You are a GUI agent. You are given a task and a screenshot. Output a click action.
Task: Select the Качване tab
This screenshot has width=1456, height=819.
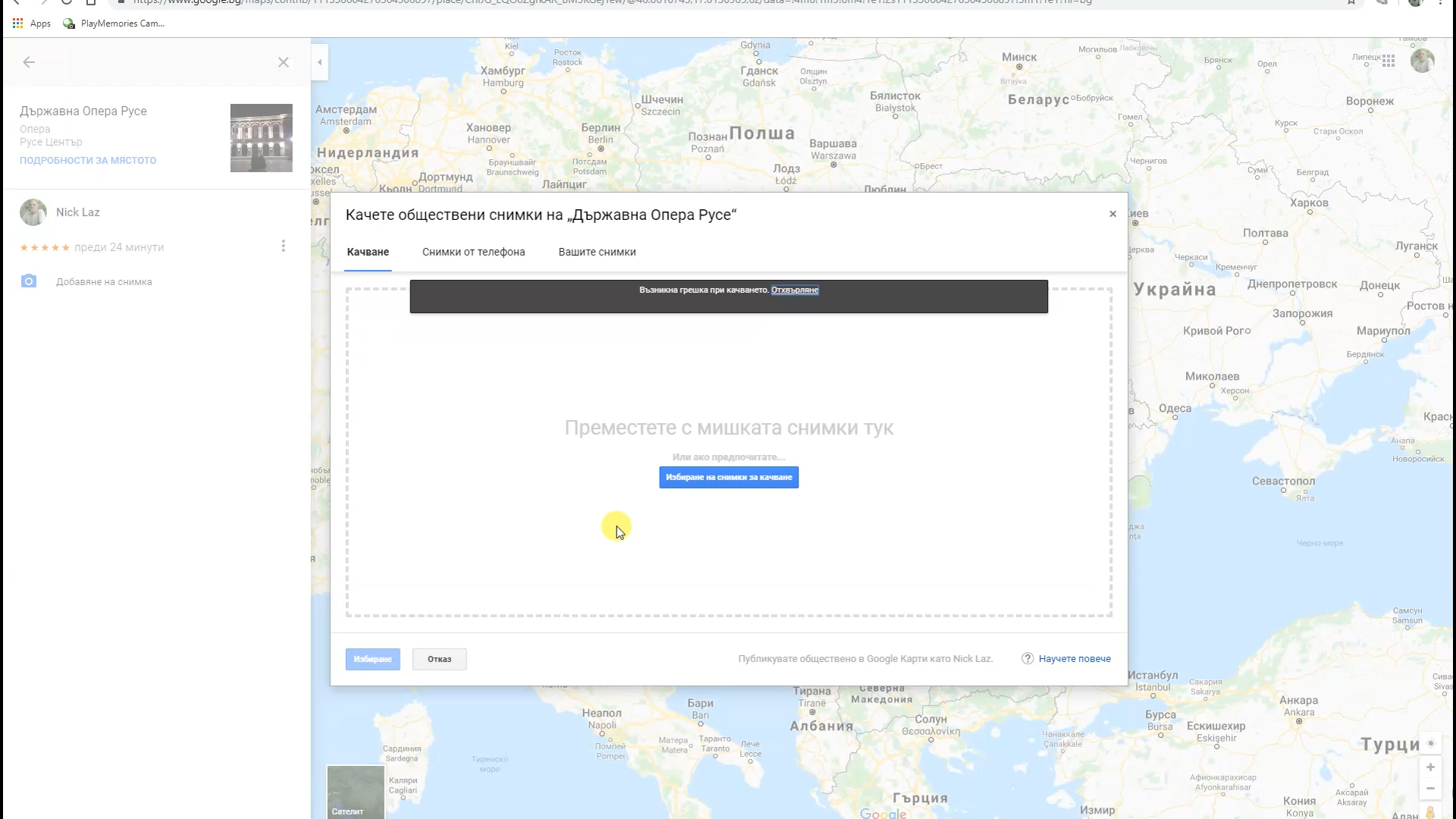[368, 252]
